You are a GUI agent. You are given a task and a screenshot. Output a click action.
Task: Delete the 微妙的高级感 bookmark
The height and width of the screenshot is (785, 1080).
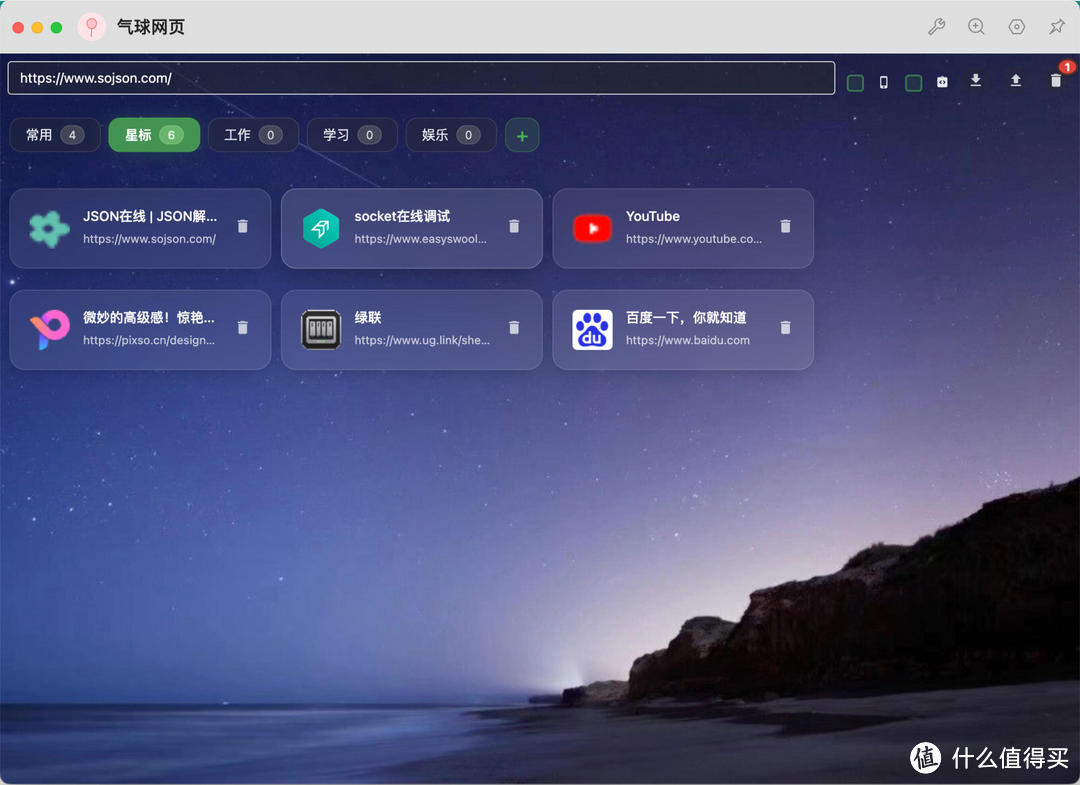(x=242, y=327)
